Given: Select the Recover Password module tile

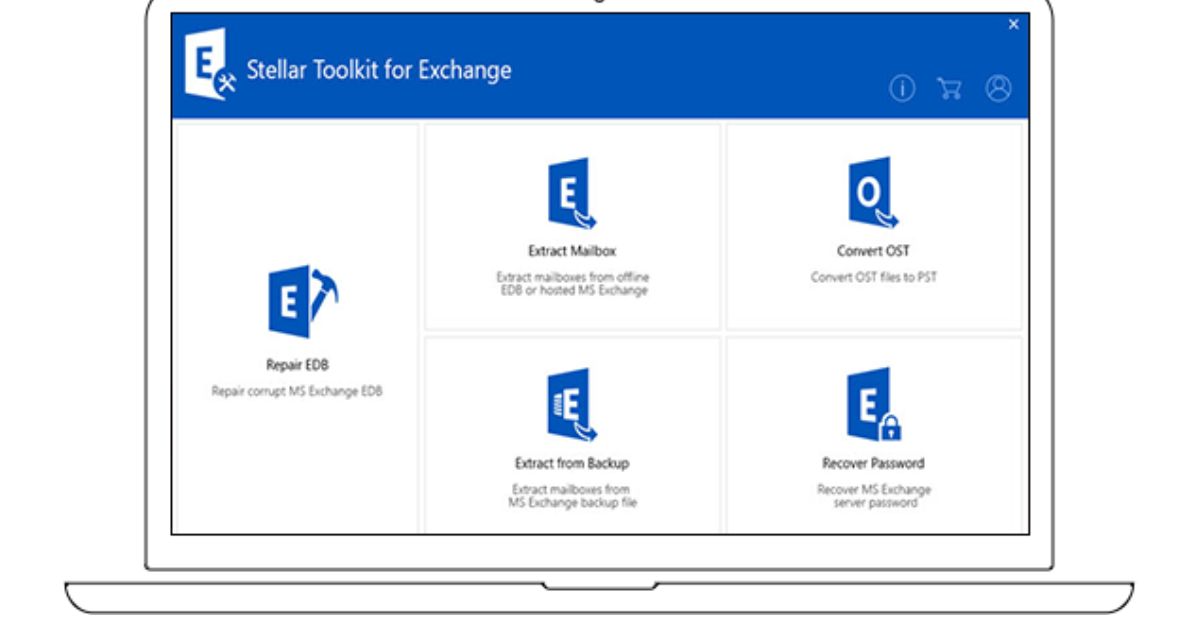Looking at the screenshot, I should click(x=872, y=435).
